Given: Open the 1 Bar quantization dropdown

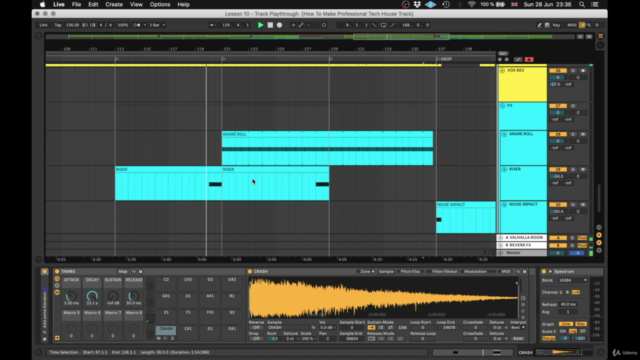Looking at the screenshot, I should [157, 25].
